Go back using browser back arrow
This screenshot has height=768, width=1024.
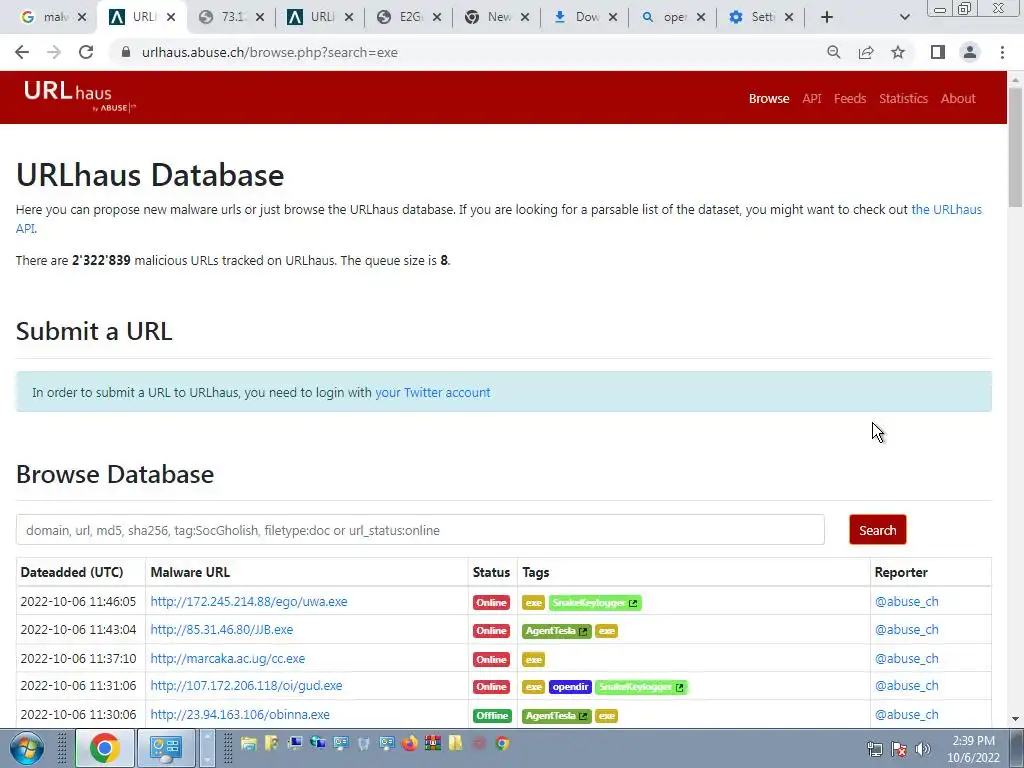click(22, 52)
